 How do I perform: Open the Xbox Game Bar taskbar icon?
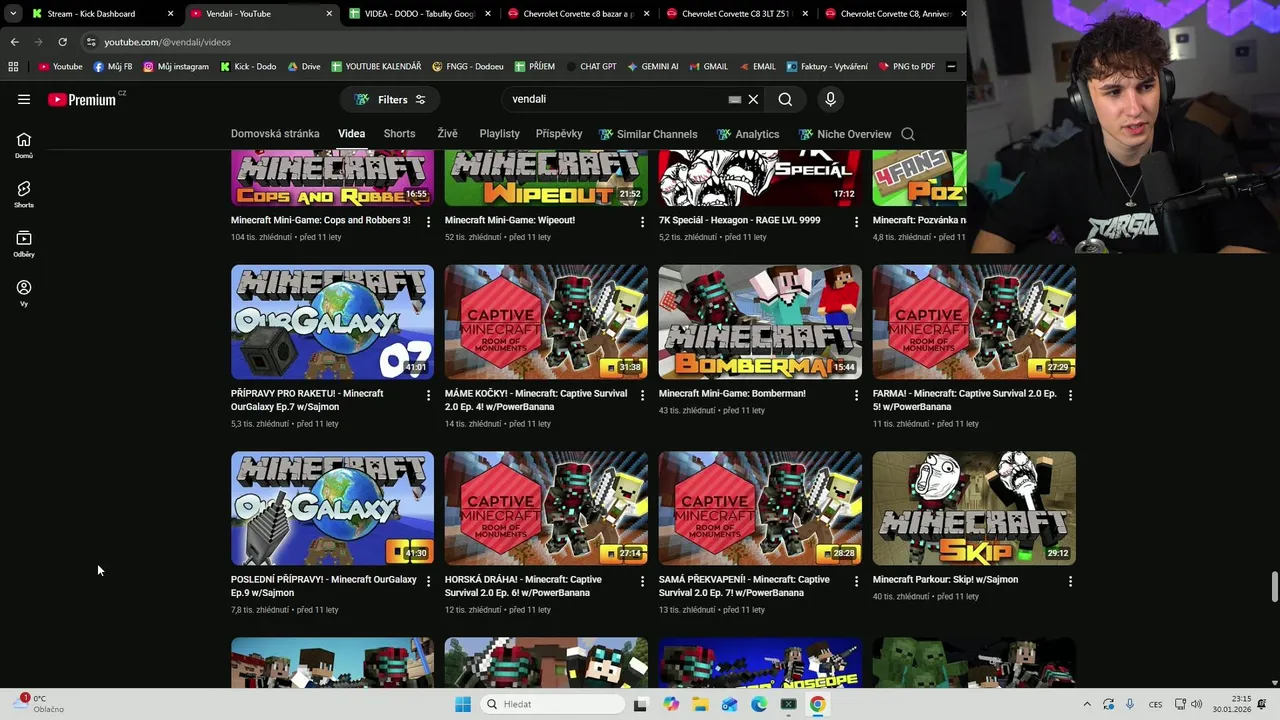pos(788,704)
